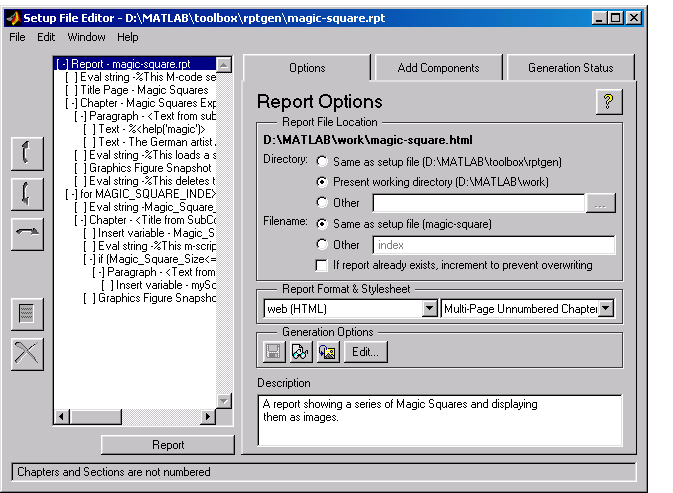The image size is (673, 493).
Task: Collapse the lower 'Paragraph - <Text from' node
Action: click(x=98, y=272)
